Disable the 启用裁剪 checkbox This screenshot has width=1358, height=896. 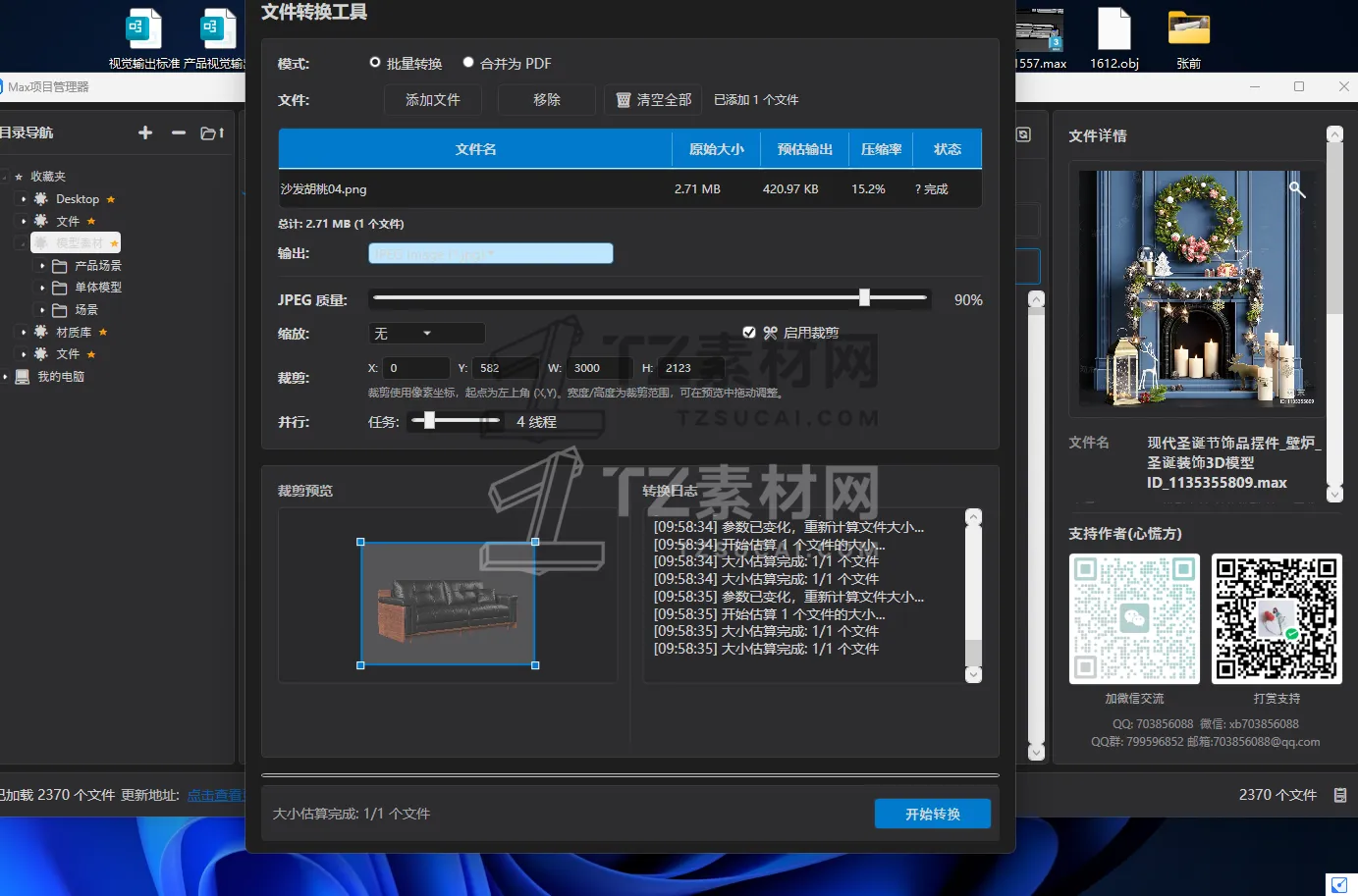point(749,332)
